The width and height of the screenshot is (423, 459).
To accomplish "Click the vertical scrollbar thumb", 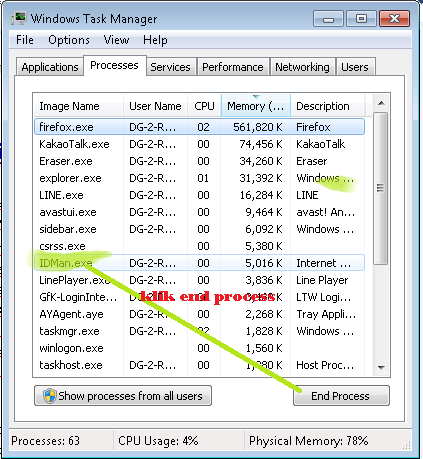I will point(380,188).
